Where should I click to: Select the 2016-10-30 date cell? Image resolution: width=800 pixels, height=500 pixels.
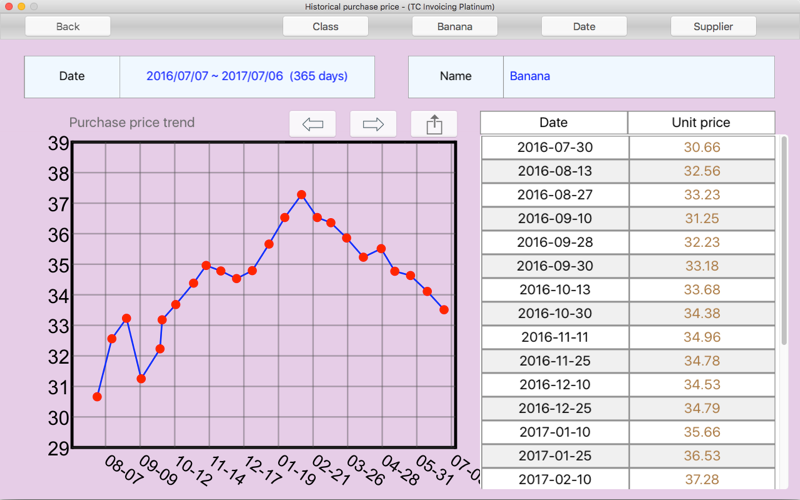coord(555,313)
